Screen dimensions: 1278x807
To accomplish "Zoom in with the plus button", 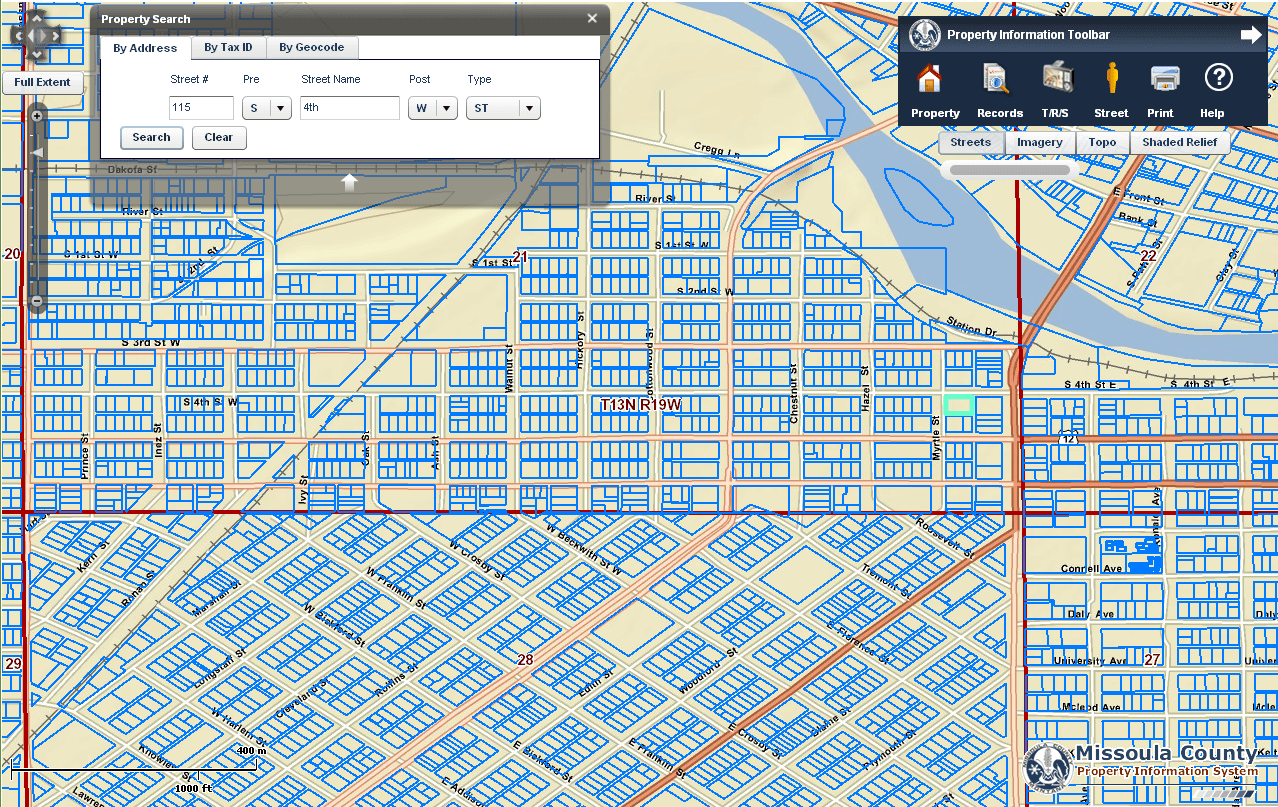I will (37, 116).
